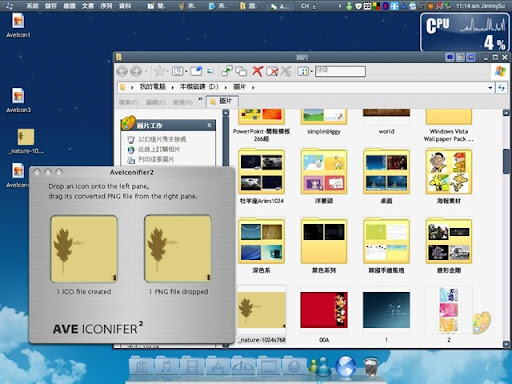Open the 文書 top bar menu
Image resolution: width=512 pixels, height=384 pixels.
point(88,6)
